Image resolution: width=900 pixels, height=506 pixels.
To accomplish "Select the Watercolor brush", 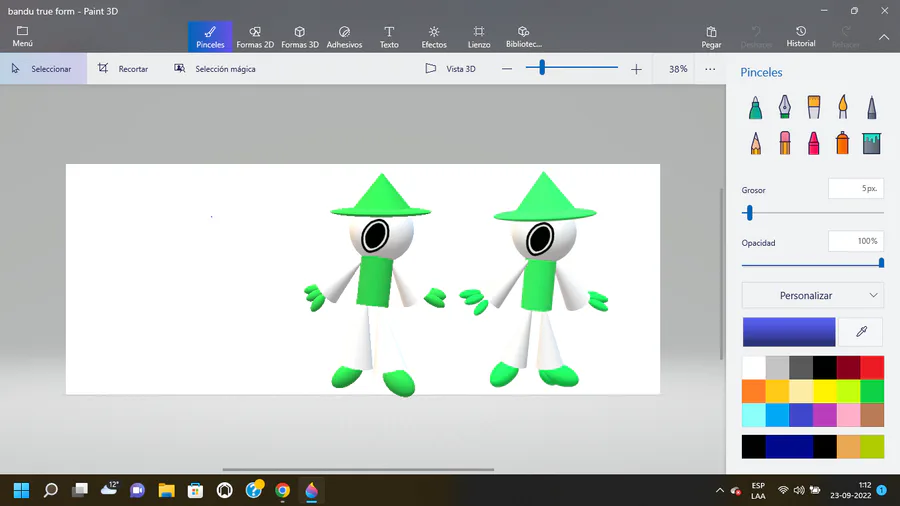I will pos(843,107).
